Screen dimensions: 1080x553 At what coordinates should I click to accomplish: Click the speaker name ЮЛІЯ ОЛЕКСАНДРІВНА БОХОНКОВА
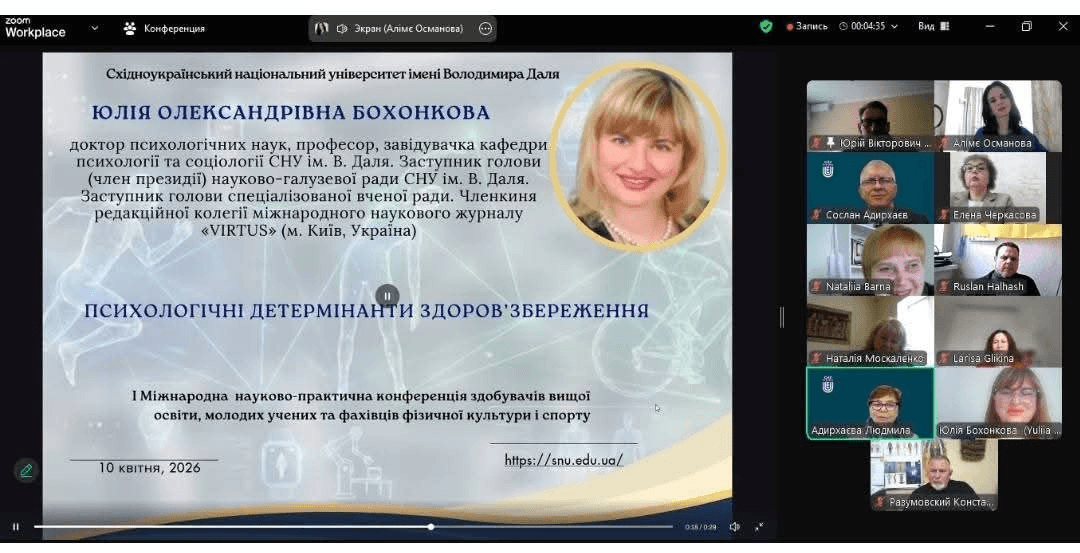pos(291,112)
